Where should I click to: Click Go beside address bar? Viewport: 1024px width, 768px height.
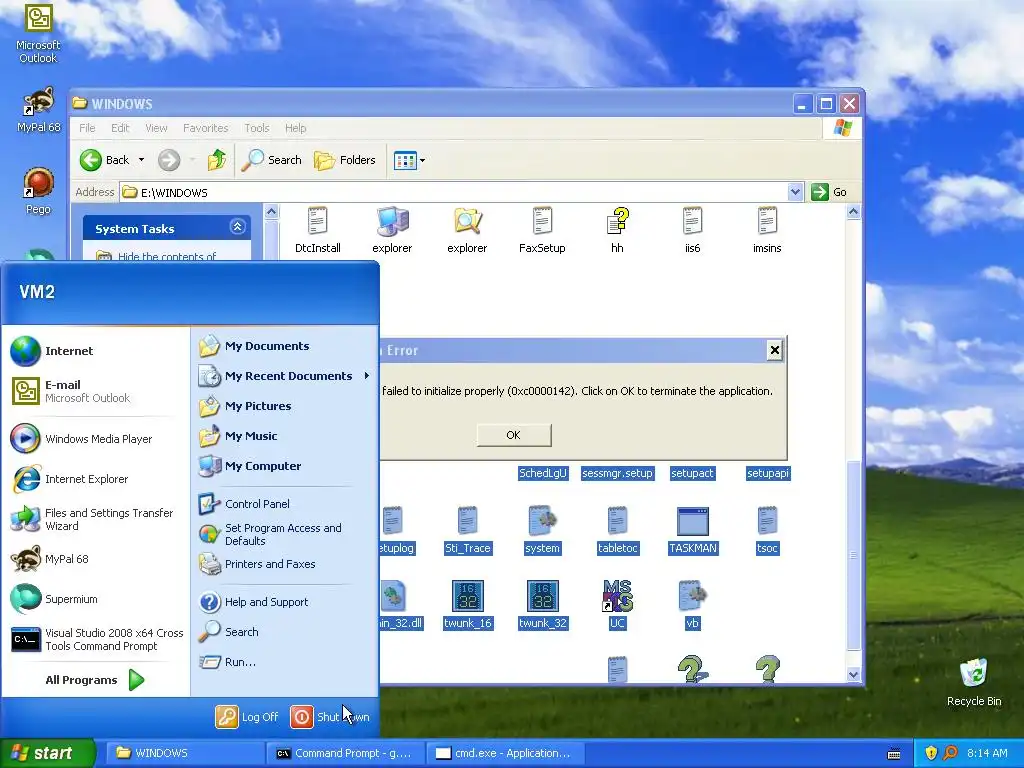click(829, 192)
